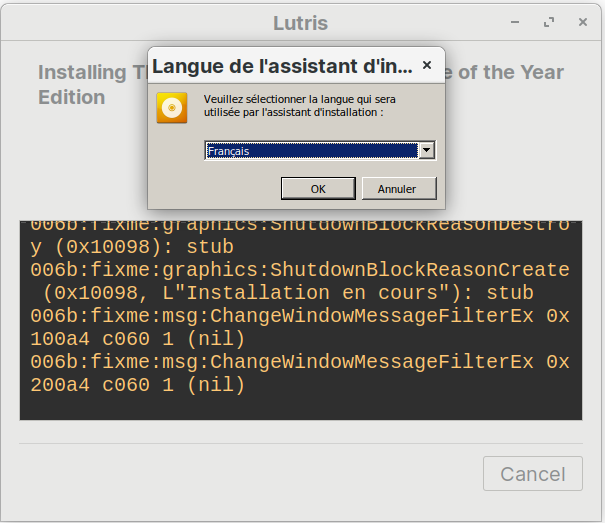This screenshot has height=523, width=605.
Task: Maximize the Lutris window
Action: (x=549, y=22)
